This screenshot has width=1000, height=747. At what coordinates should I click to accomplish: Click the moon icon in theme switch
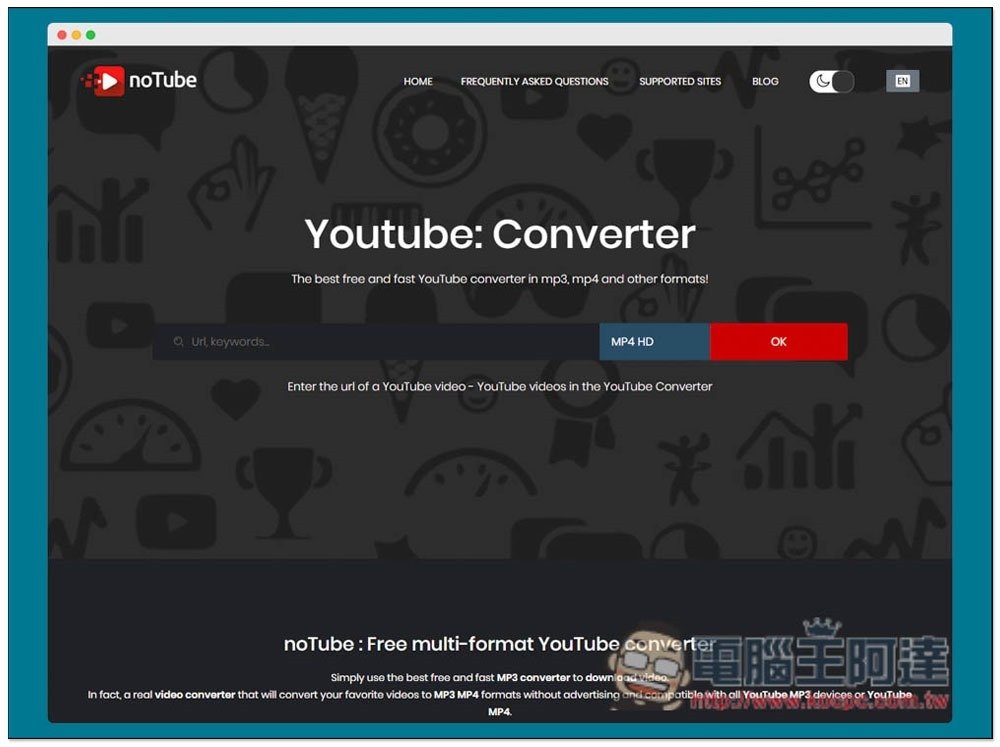click(x=822, y=82)
